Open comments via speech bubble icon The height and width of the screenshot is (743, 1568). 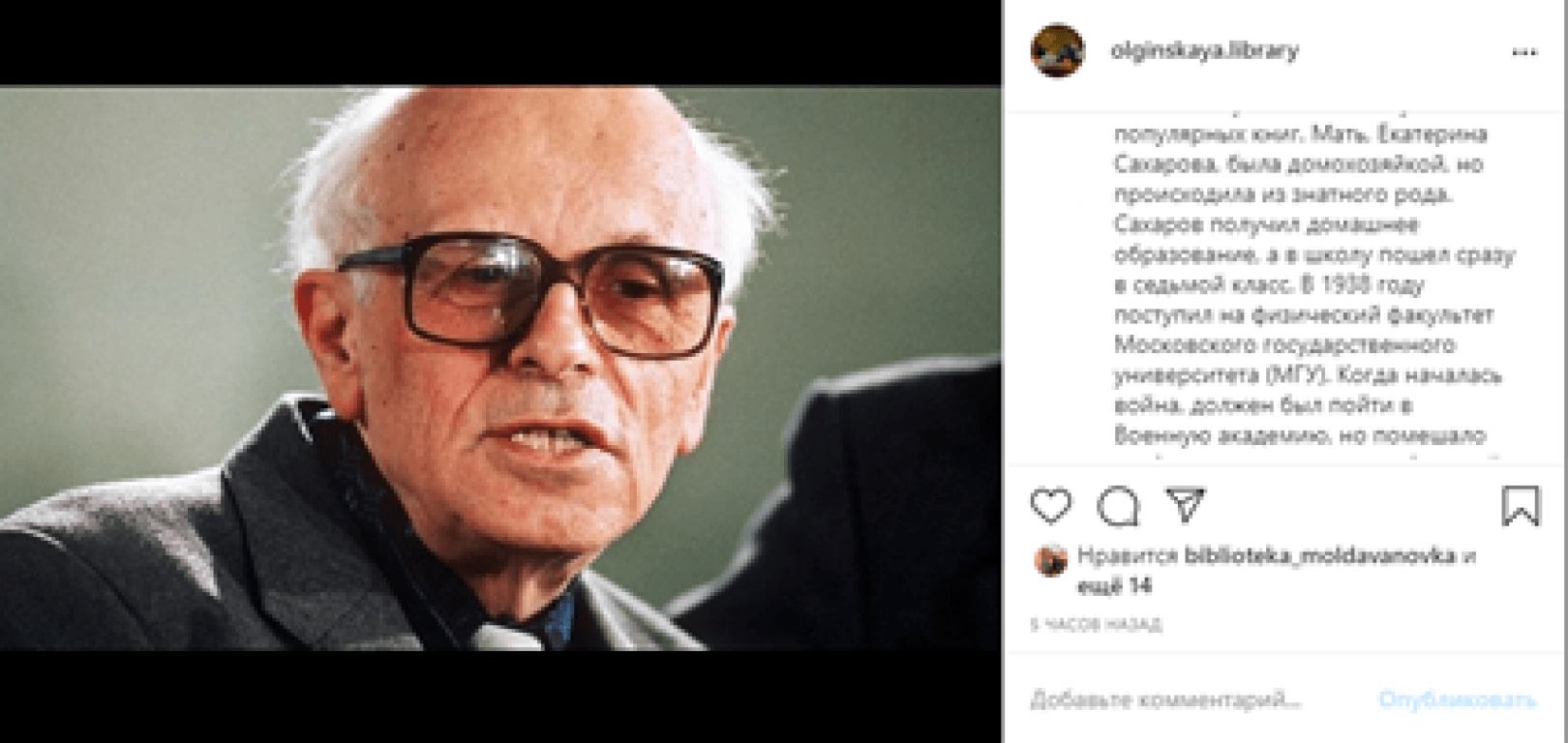coord(1118,506)
